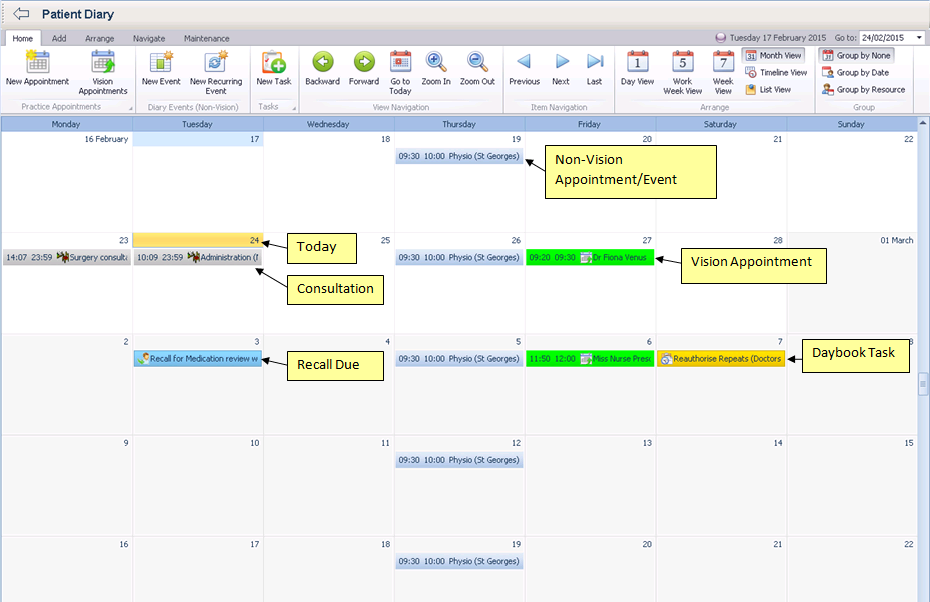Enable Group by Date
930x602 pixels.
coord(855,73)
